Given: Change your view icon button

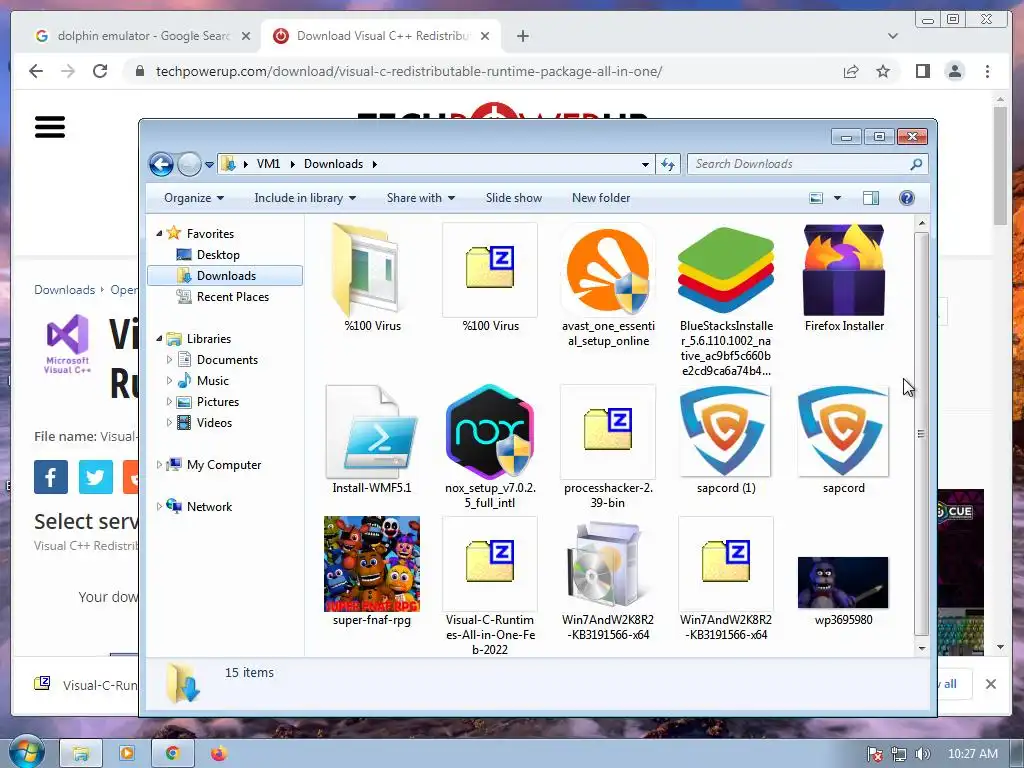Looking at the screenshot, I should pyautogui.click(x=816, y=198).
